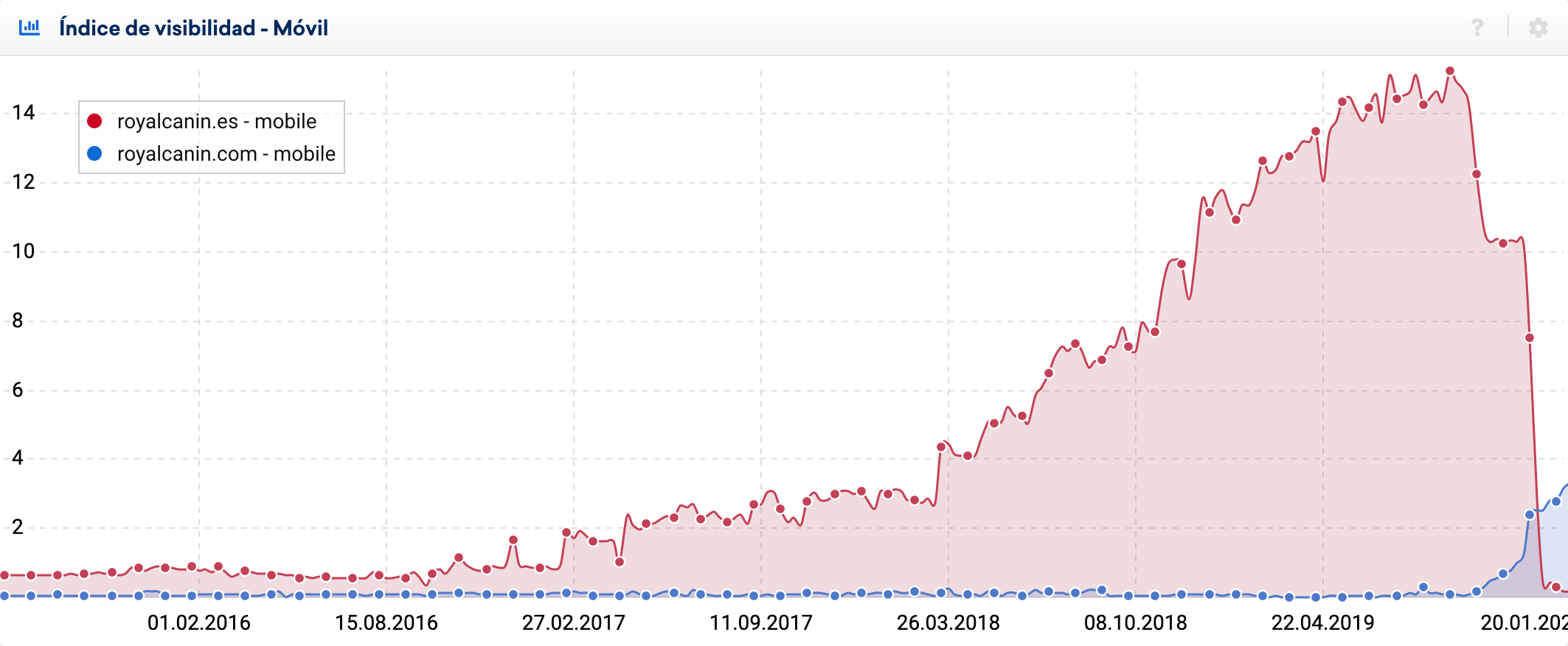Click the 22.04.2019 date label
Image resolution: width=1568 pixels, height=646 pixels.
1322,623
